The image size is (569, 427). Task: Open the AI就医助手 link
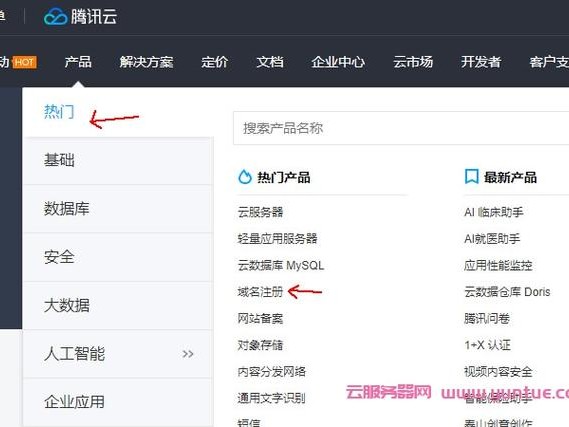click(x=492, y=239)
